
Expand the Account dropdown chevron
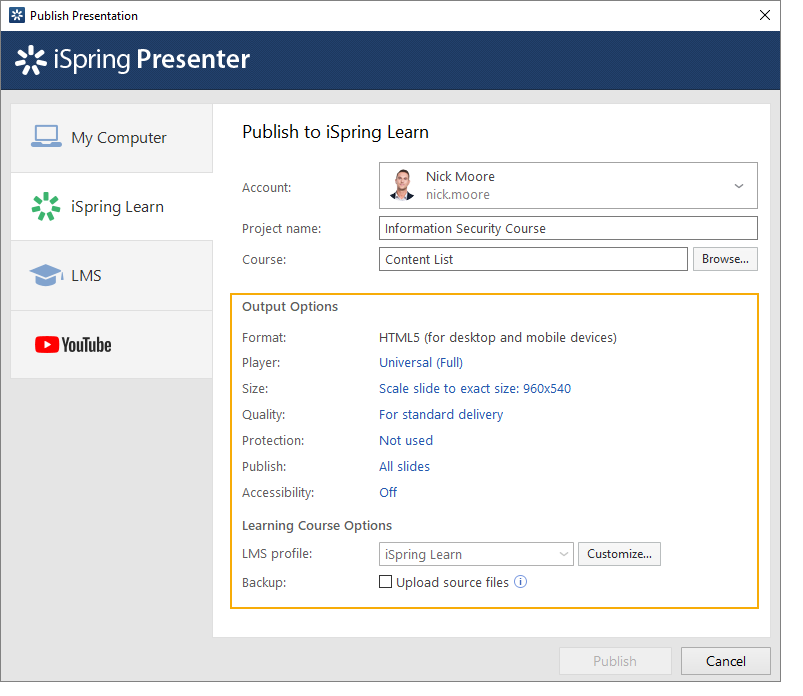738,186
